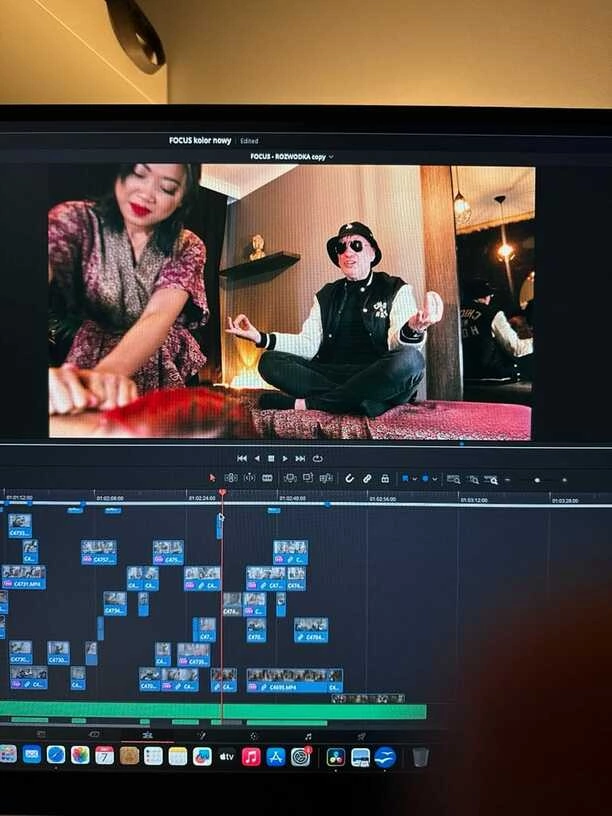
Task: Switch to the Media page tab
Action: point(41,735)
